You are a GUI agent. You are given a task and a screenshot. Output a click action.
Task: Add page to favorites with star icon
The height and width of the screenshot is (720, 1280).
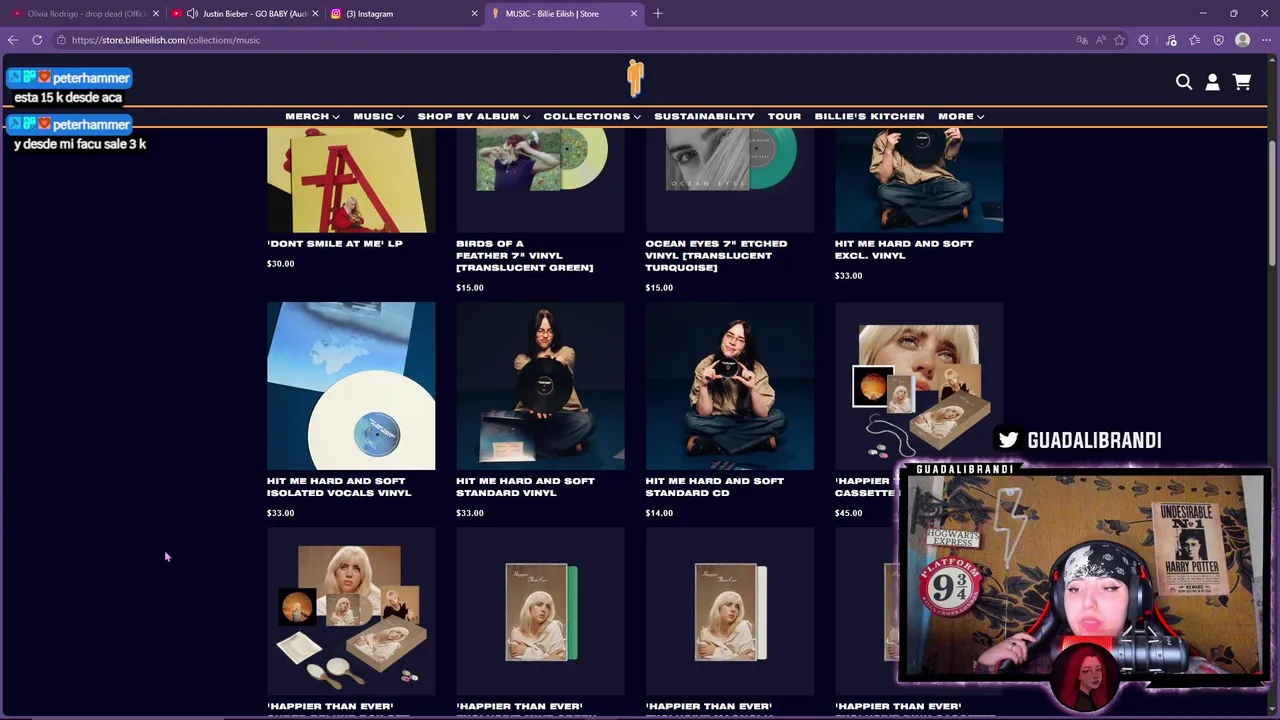coord(1119,40)
